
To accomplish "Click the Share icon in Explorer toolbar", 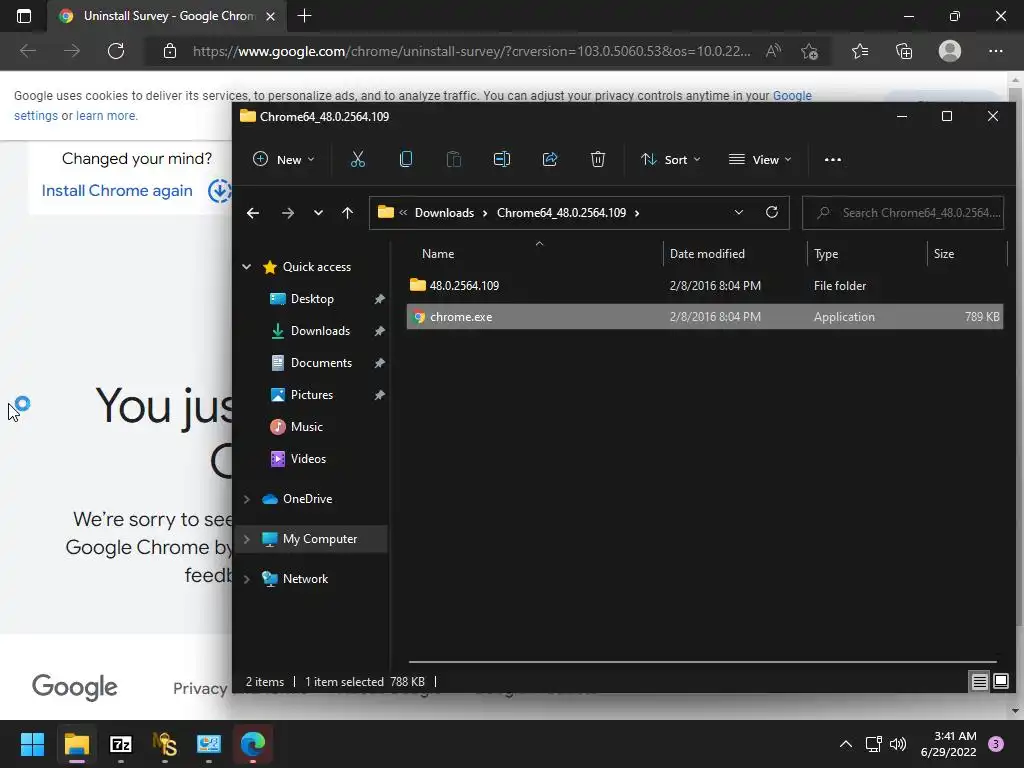I will (550, 159).
